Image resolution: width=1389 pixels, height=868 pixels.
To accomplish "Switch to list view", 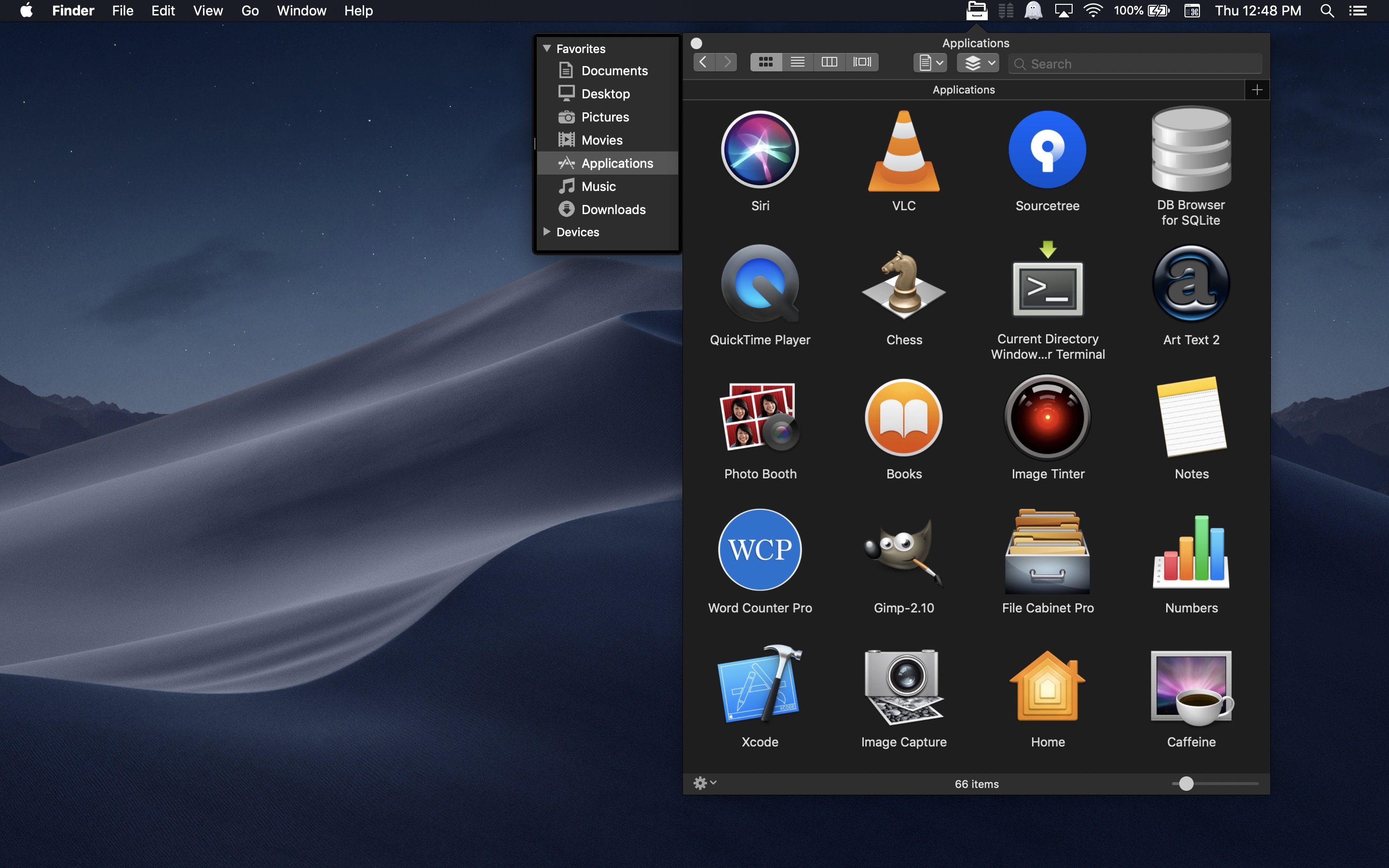I will pos(797,61).
